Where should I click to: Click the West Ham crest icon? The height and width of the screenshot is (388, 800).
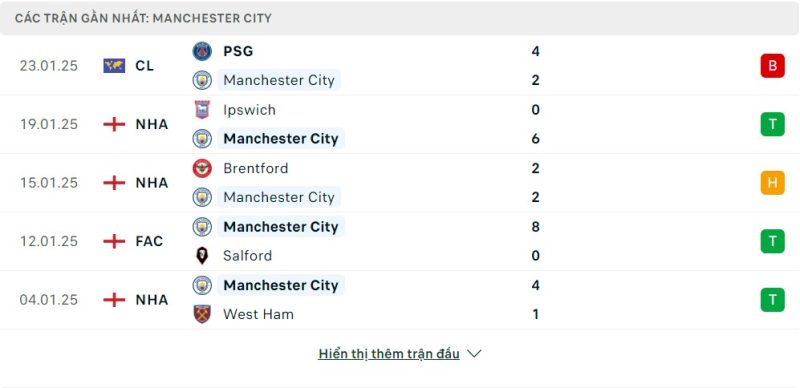click(202, 314)
